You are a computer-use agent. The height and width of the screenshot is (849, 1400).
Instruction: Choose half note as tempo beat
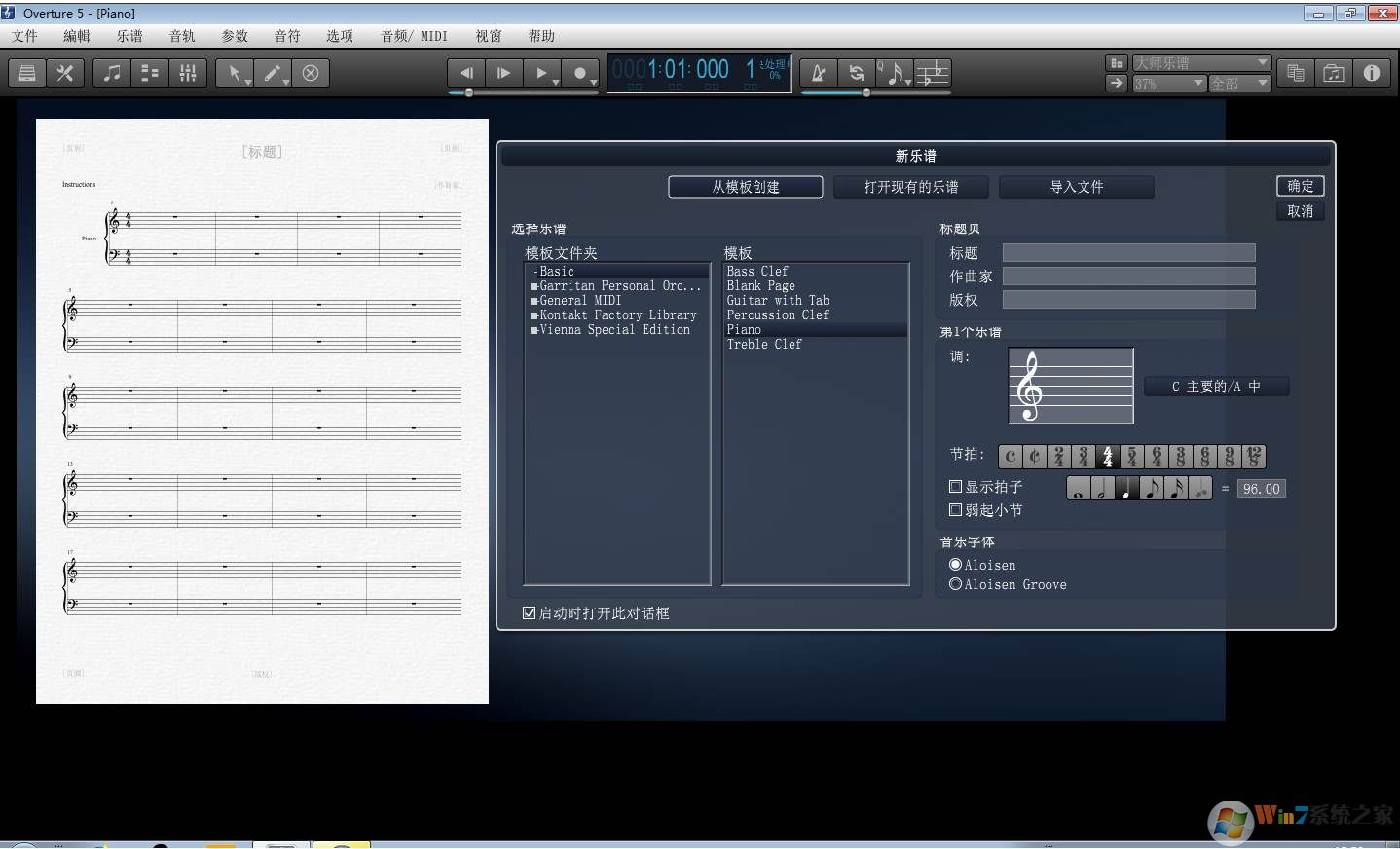point(1103,489)
